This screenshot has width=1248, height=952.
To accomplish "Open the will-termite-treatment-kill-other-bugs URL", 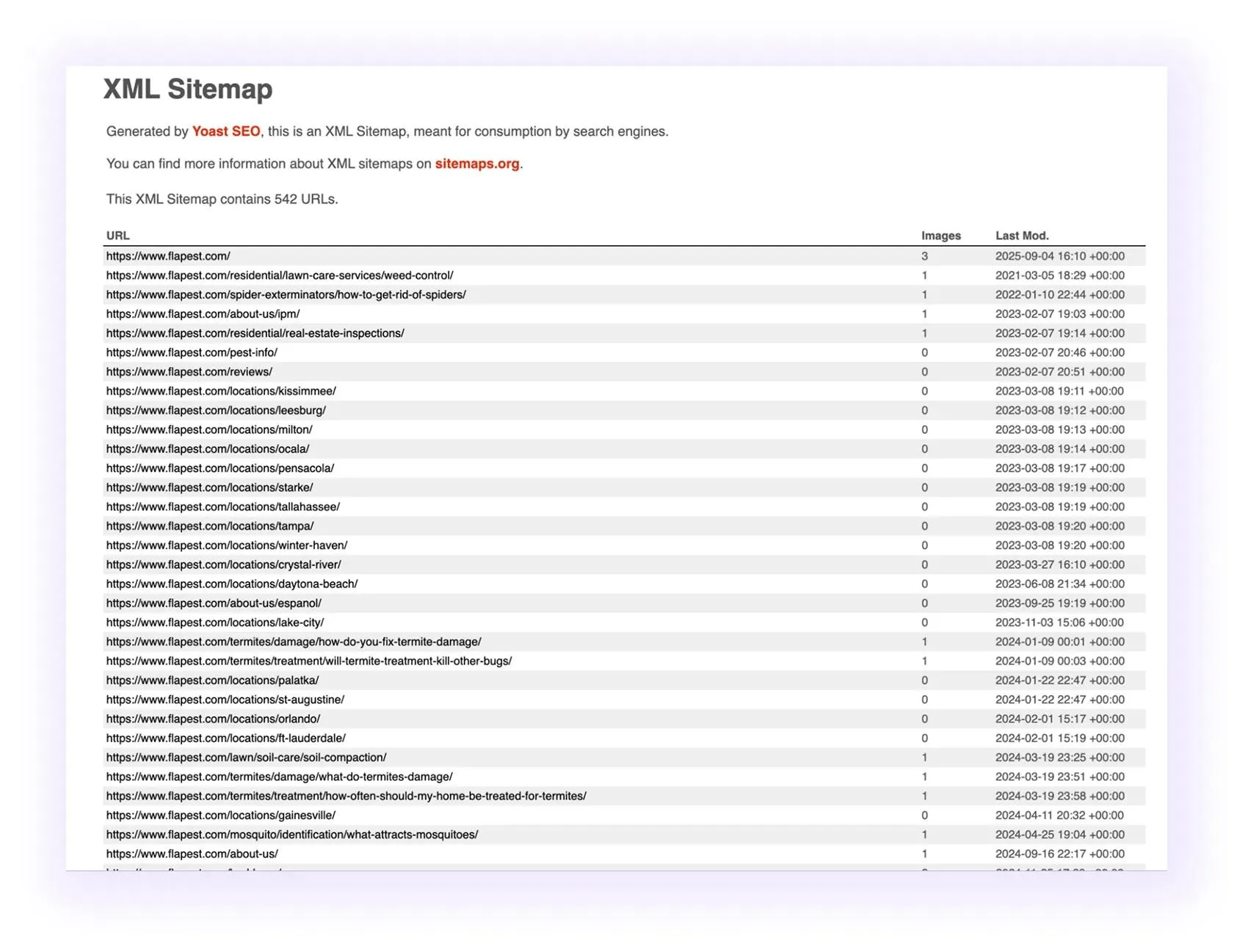I will 309,661.
